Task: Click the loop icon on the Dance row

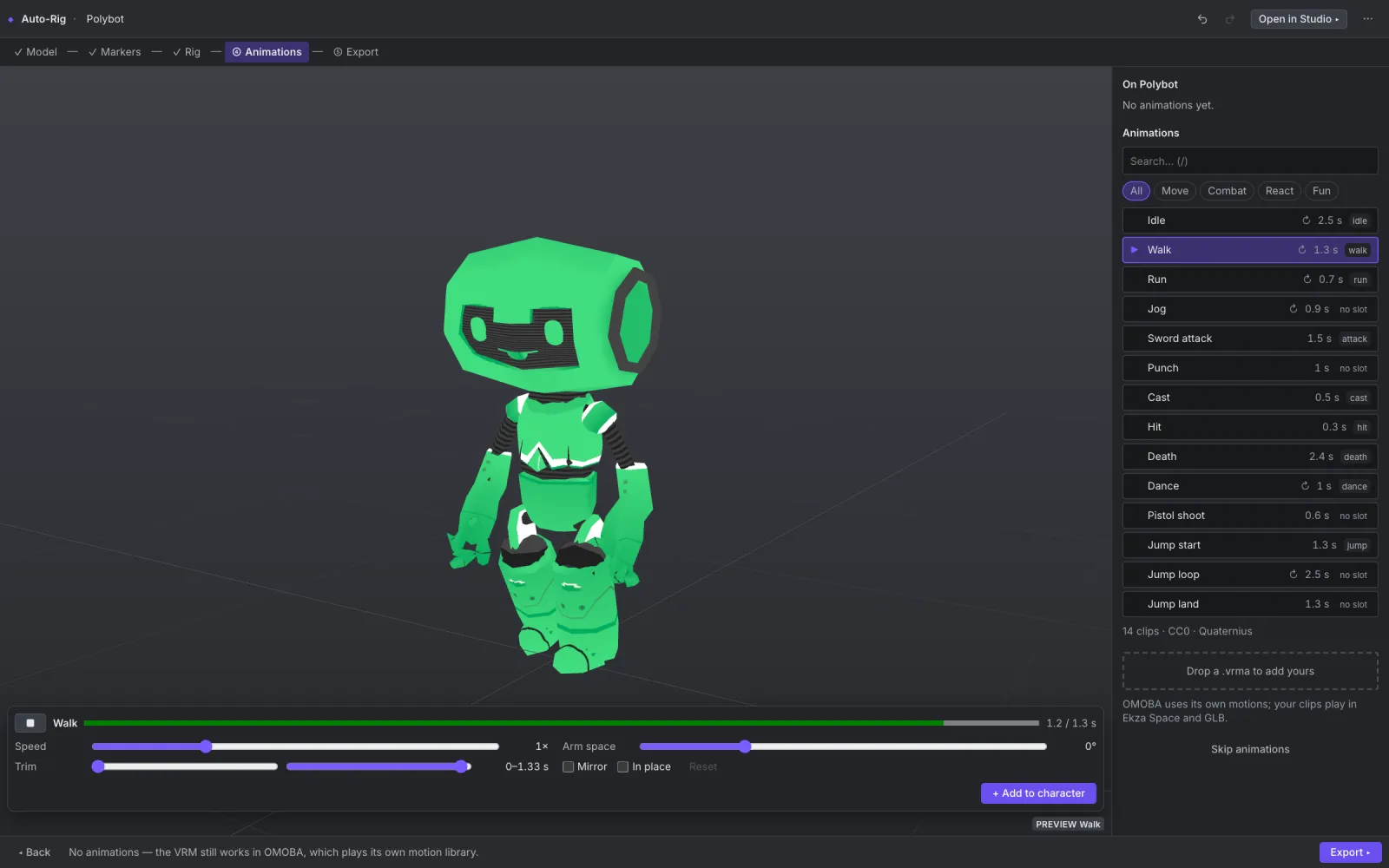Action: (1305, 486)
